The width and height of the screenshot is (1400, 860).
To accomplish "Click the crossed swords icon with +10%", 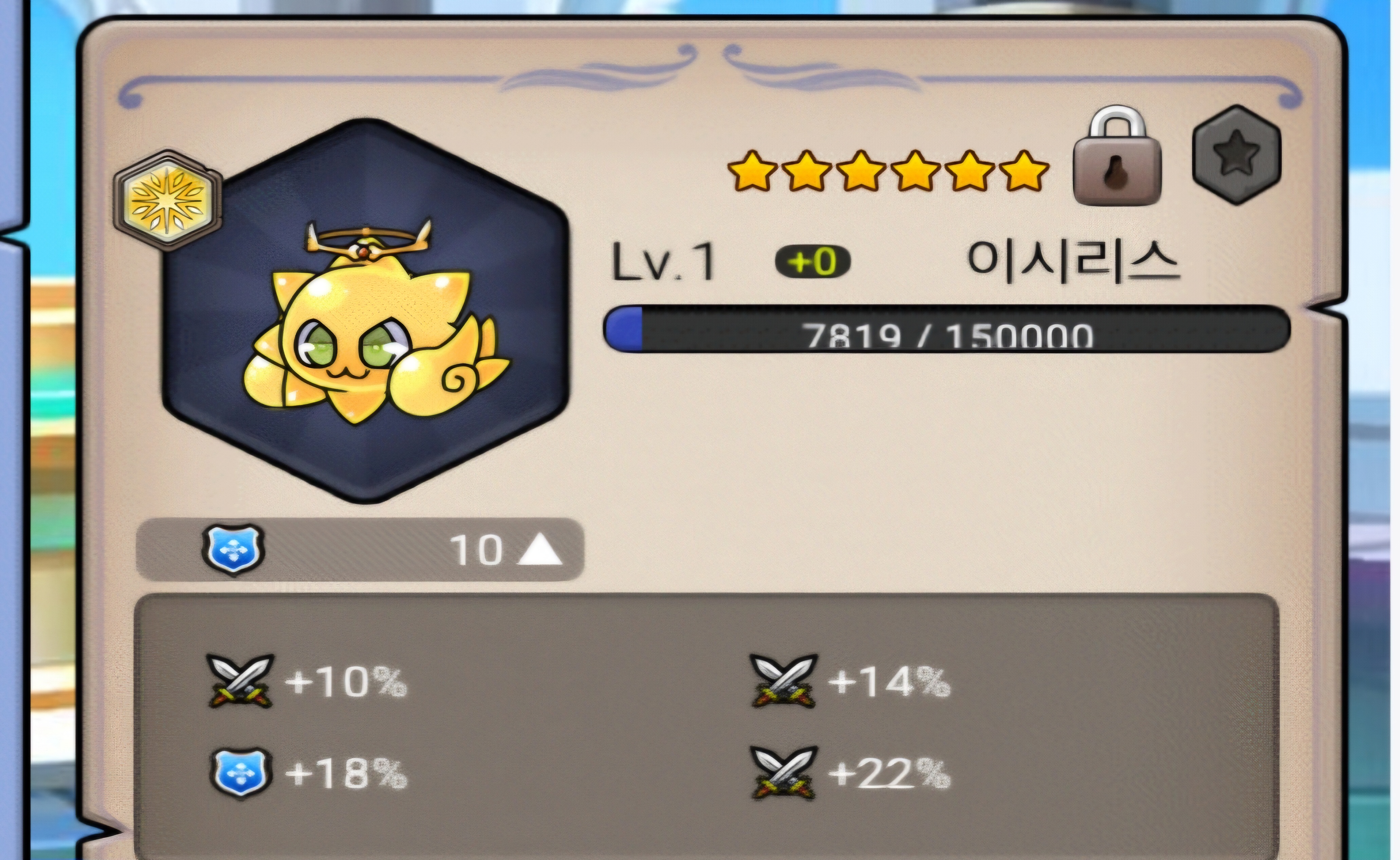I will [x=240, y=680].
